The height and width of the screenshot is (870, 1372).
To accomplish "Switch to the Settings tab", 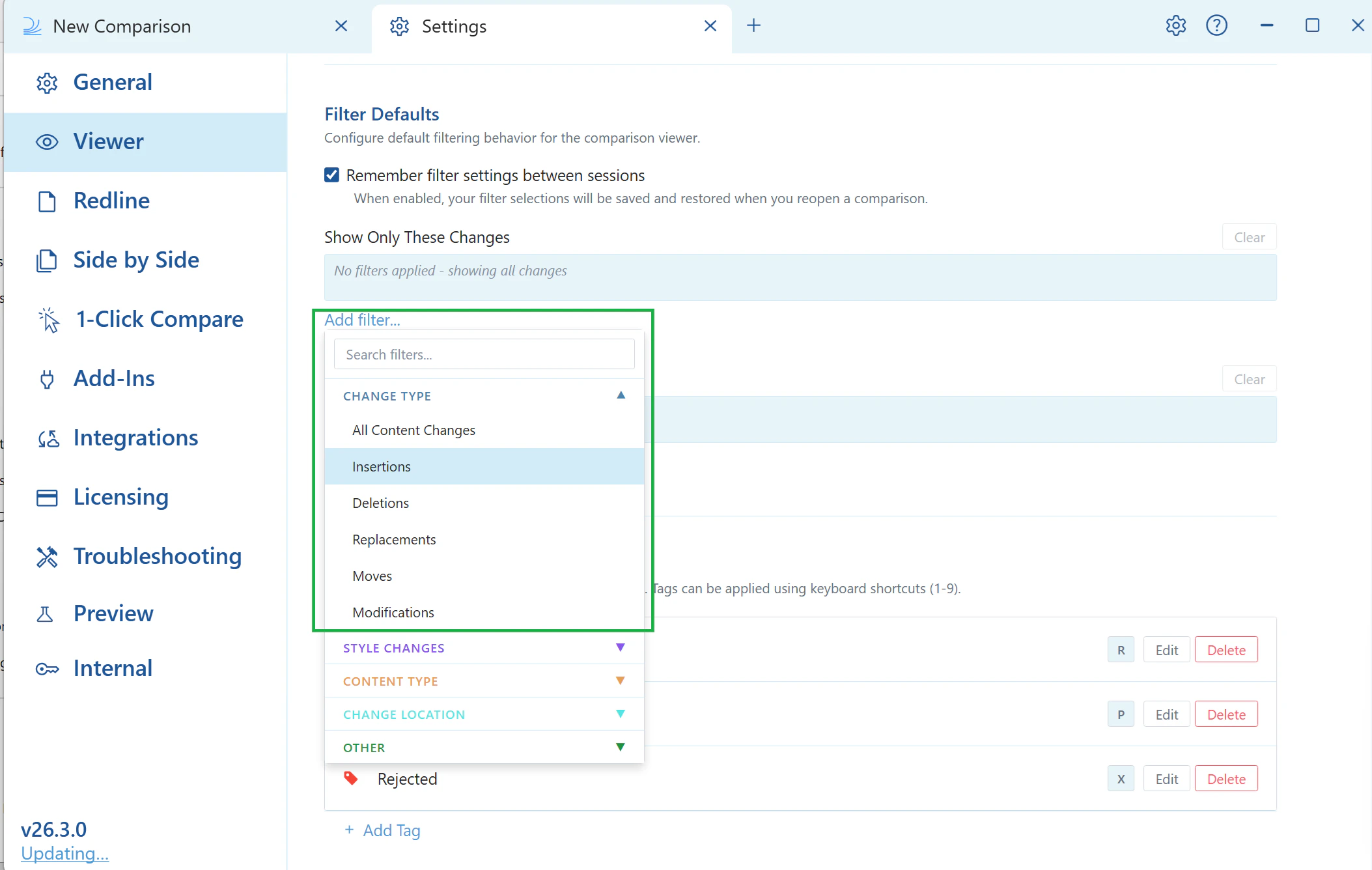I will pos(454,27).
